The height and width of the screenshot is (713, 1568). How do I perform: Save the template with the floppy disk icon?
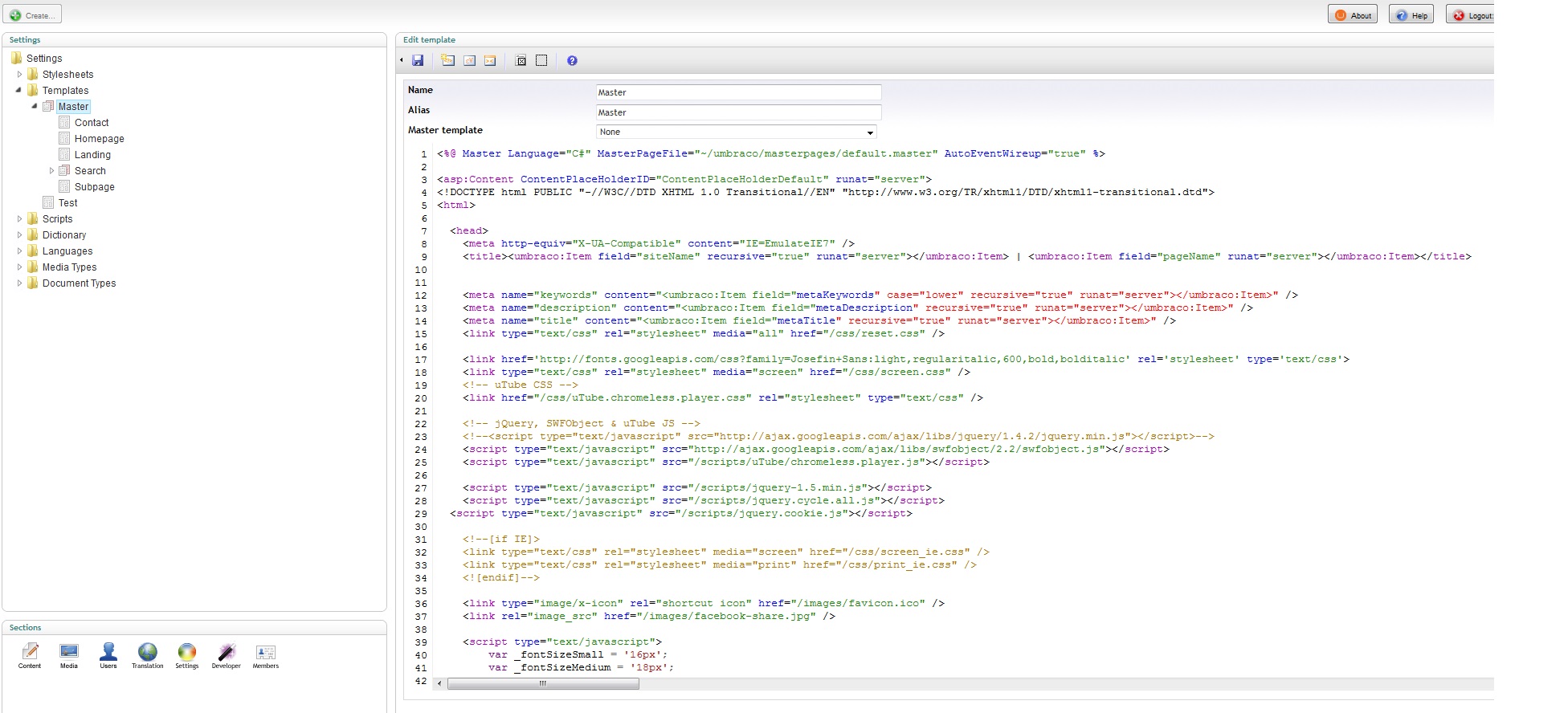pos(418,61)
